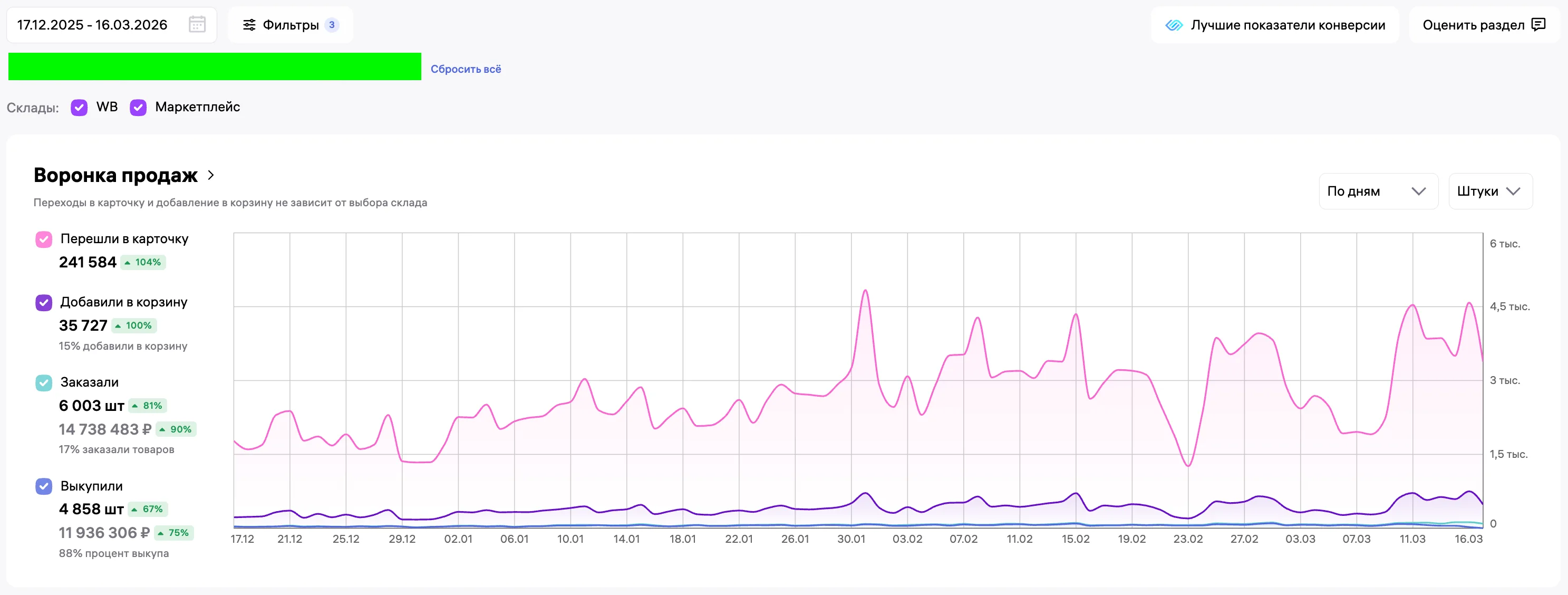This screenshot has height=595, width=1568.
Task: Open Лучшие показатели конверсии
Action: point(1287,25)
